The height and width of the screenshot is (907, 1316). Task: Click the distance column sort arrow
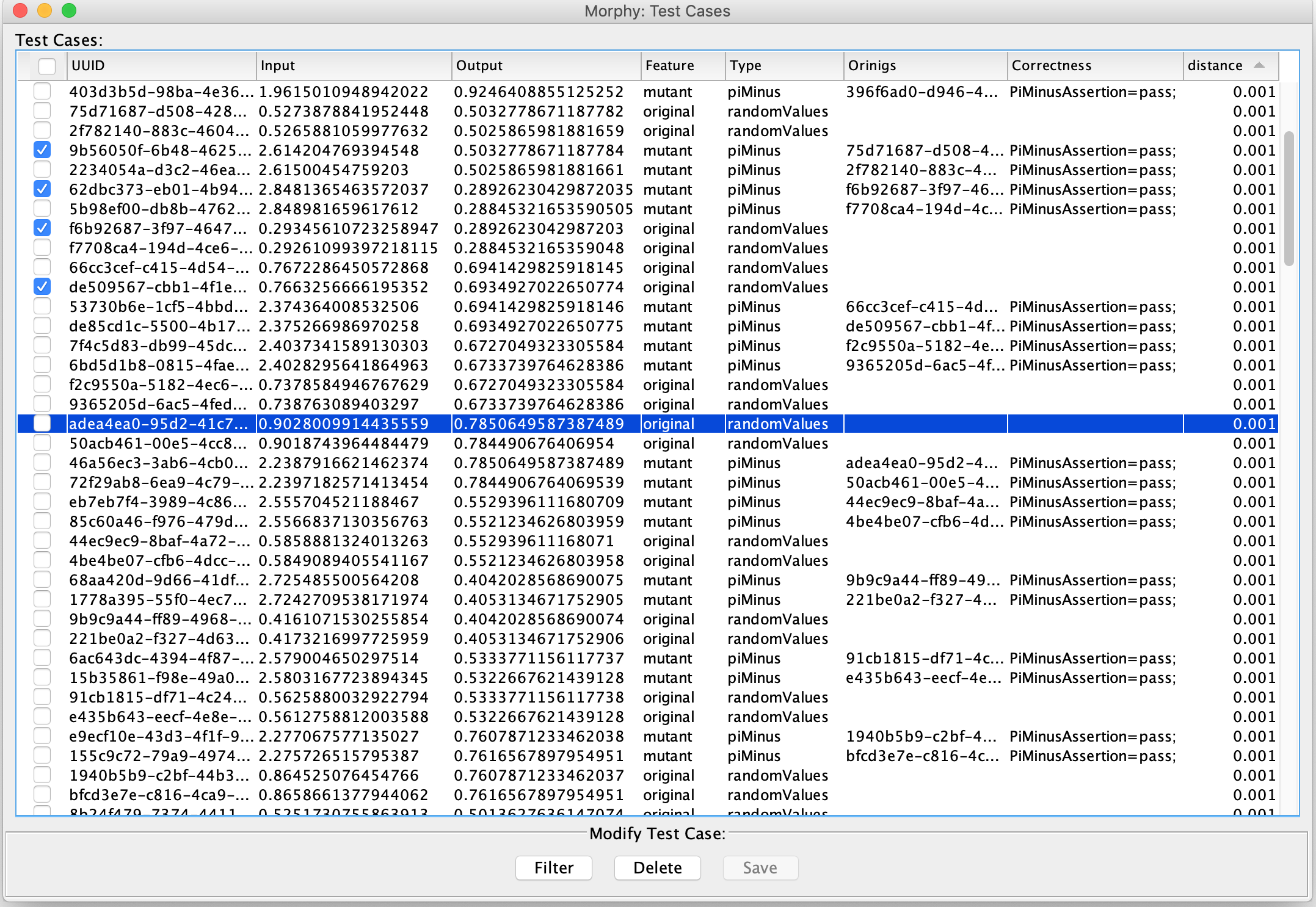1259,65
